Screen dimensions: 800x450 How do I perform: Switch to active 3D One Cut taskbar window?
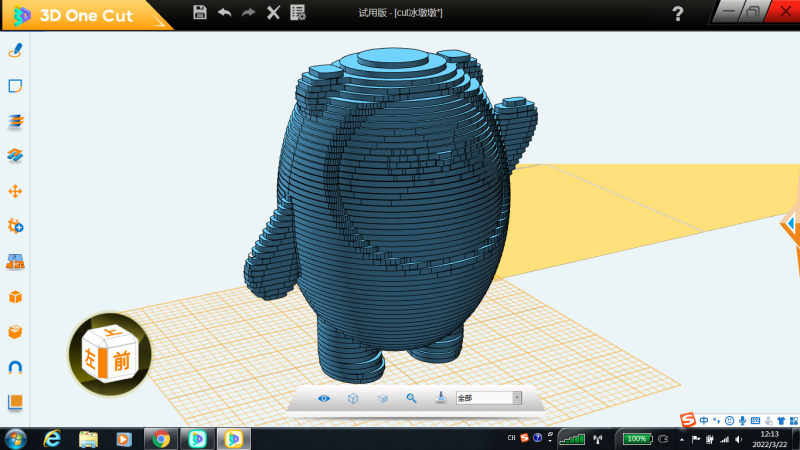click(234, 439)
